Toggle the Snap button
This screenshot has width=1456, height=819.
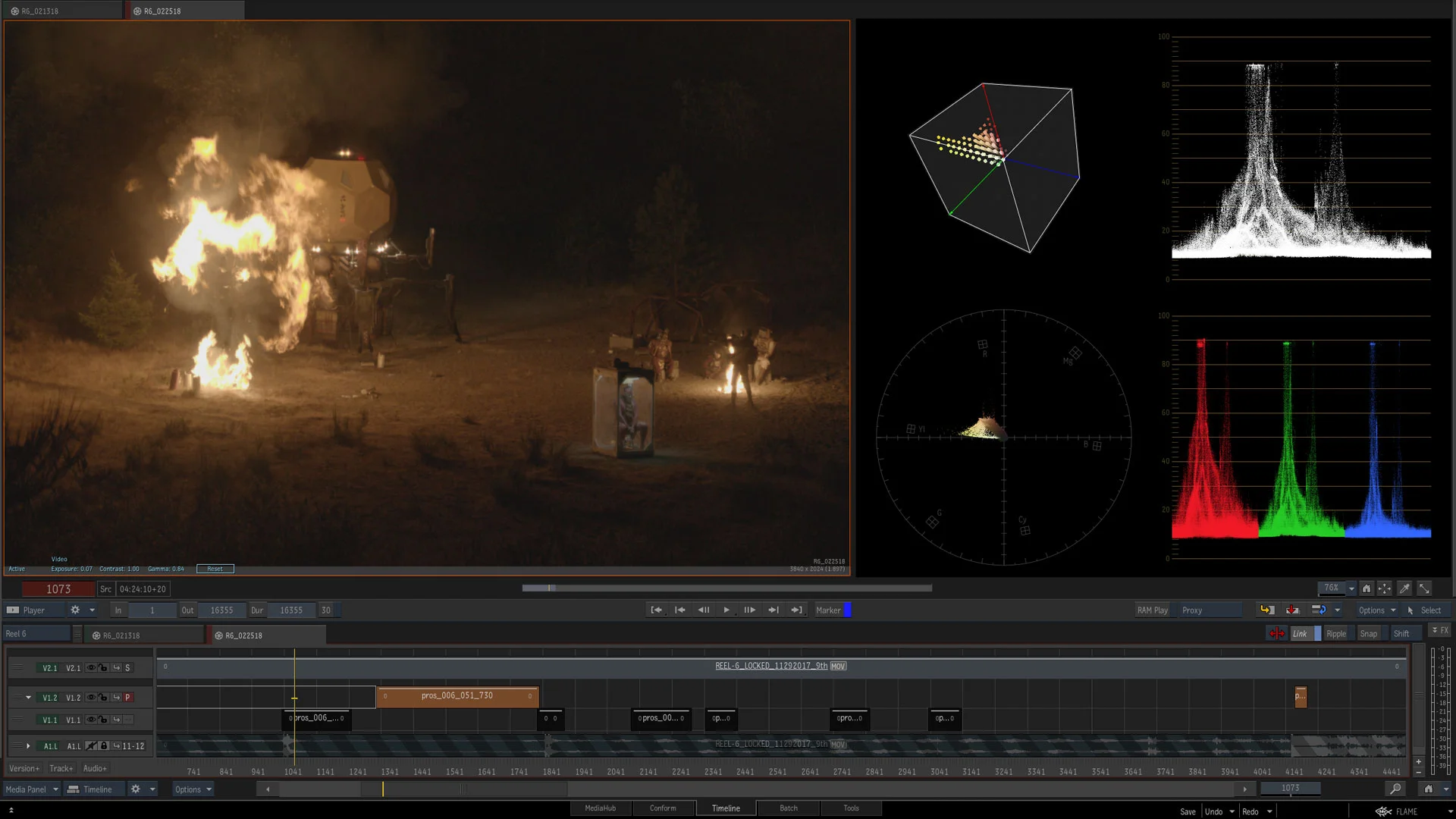1368,634
